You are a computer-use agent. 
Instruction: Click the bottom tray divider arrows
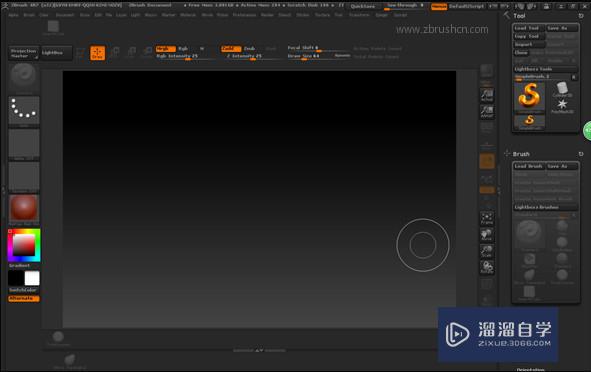pyautogui.click(x=259, y=351)
